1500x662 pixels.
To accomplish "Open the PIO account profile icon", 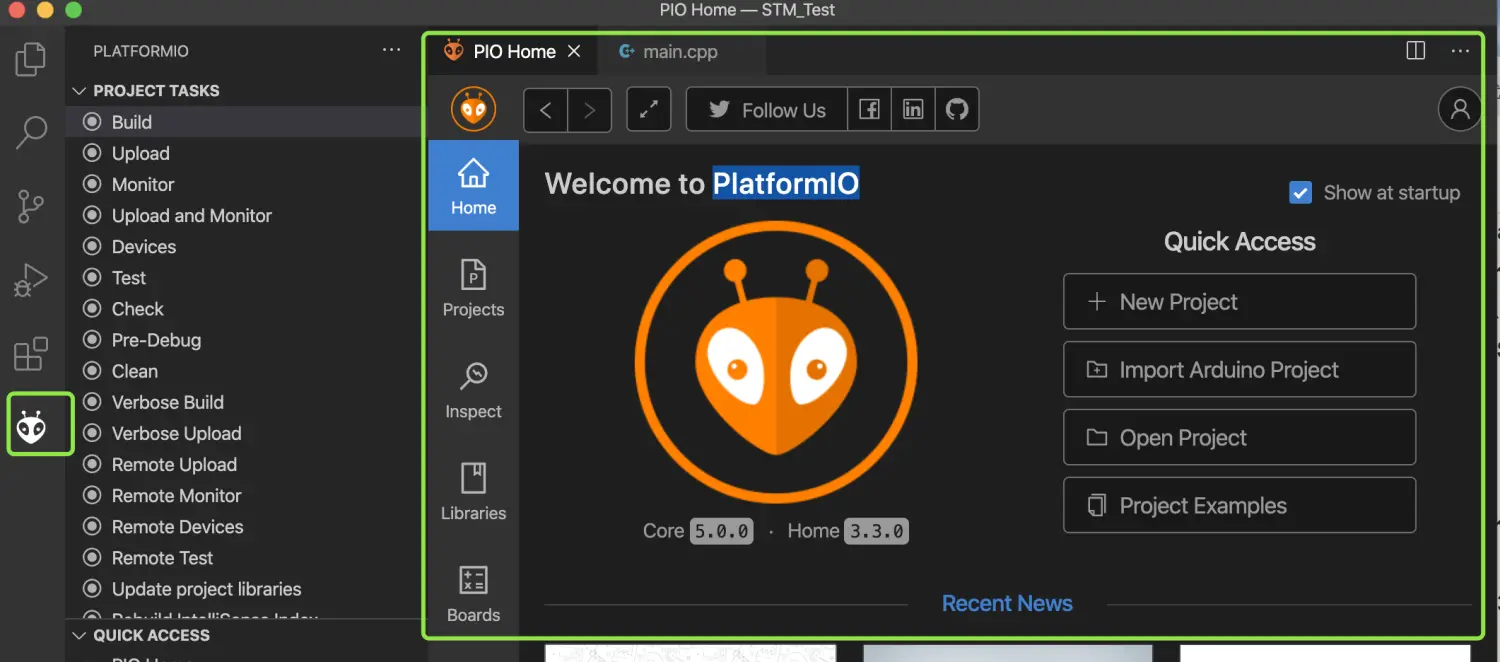I will (x=1460, y=109).
